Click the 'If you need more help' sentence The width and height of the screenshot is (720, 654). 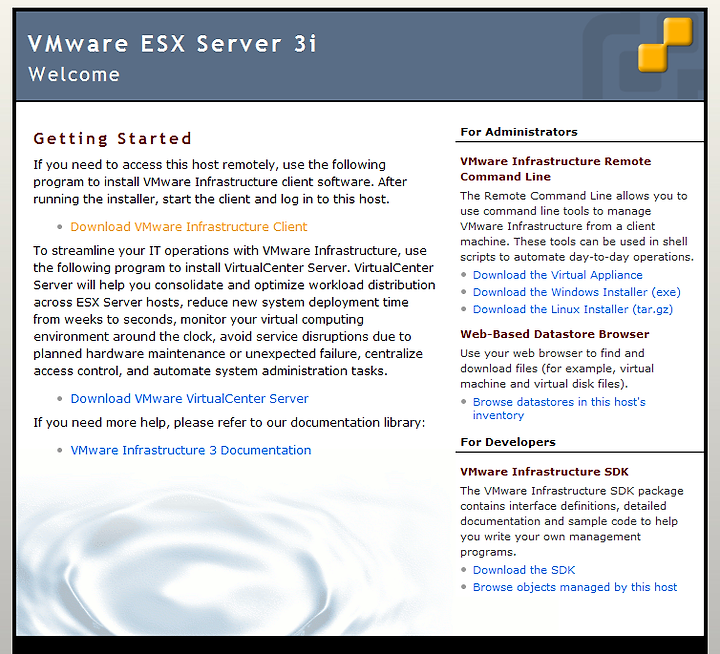pyautogui.click(x=229, y=423)
